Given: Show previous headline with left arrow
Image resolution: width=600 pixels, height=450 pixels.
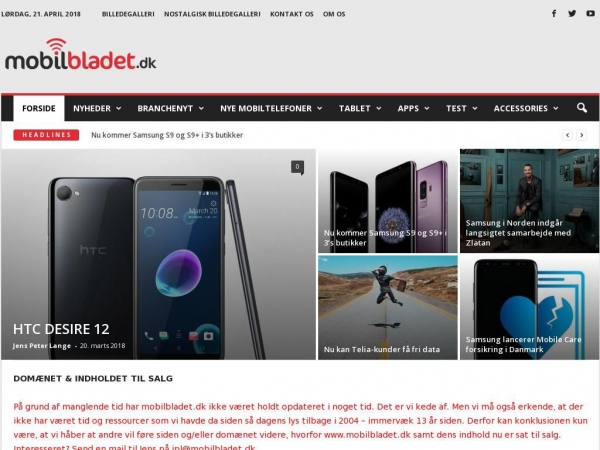Looking at the screenshot, I should [x=567, y=135].
